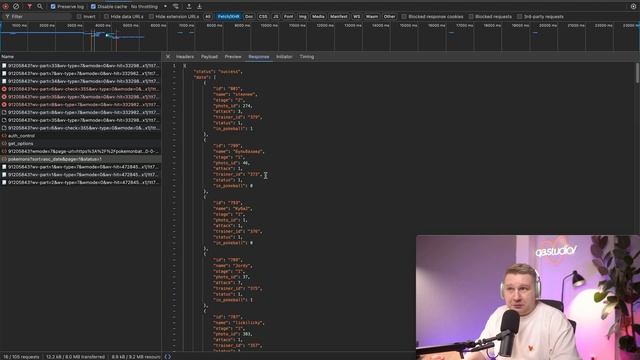This screenshot has width=640, height=360.
Task: Filter requests by Wasm type
Action: pyautogui.click(x=372, y=17)
